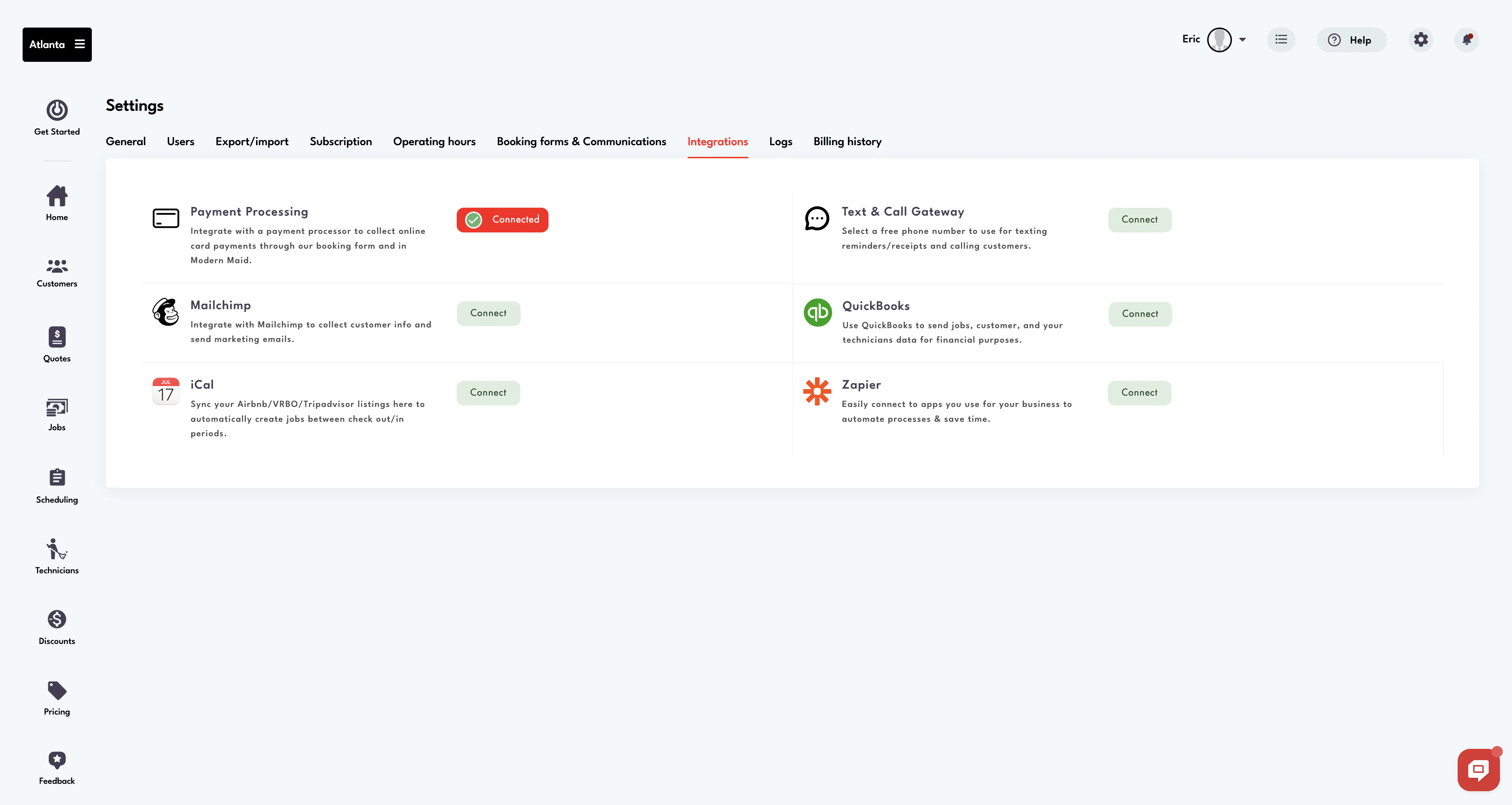
Task: Open Booking forms & Communications tab
Action: click(582, 142)
